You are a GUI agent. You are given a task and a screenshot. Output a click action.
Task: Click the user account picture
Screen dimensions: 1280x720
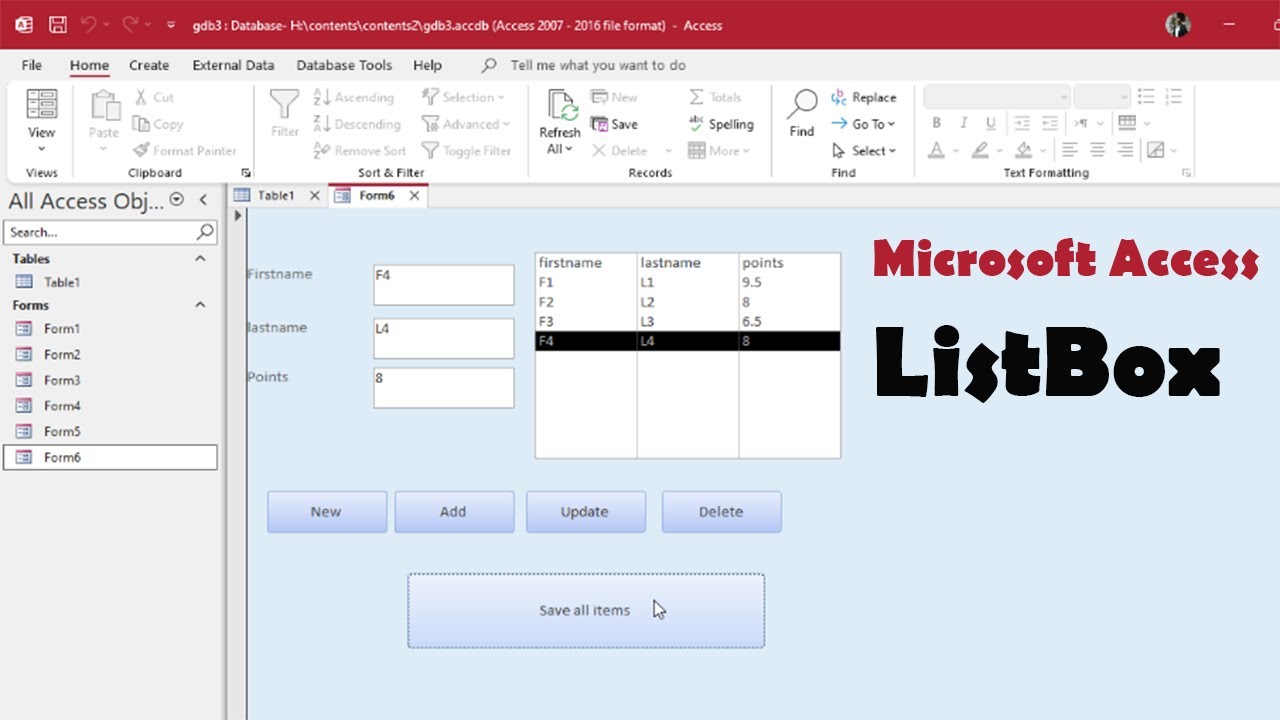tap(1178, 25)
